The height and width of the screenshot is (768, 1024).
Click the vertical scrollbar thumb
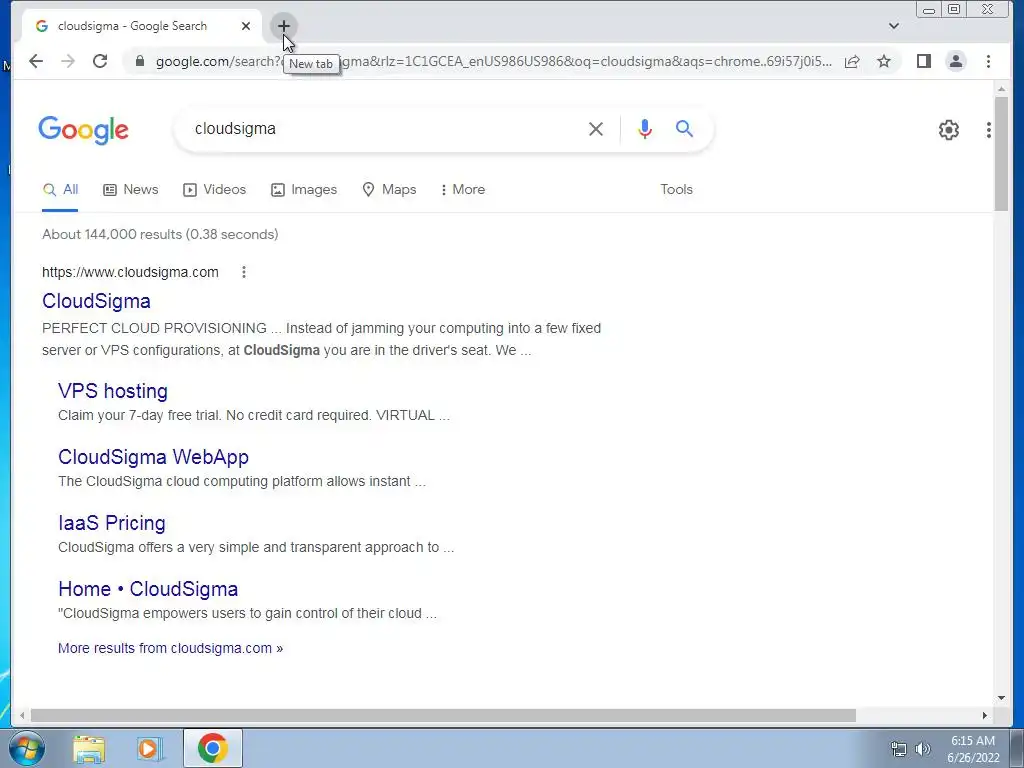coord(1001,153)
